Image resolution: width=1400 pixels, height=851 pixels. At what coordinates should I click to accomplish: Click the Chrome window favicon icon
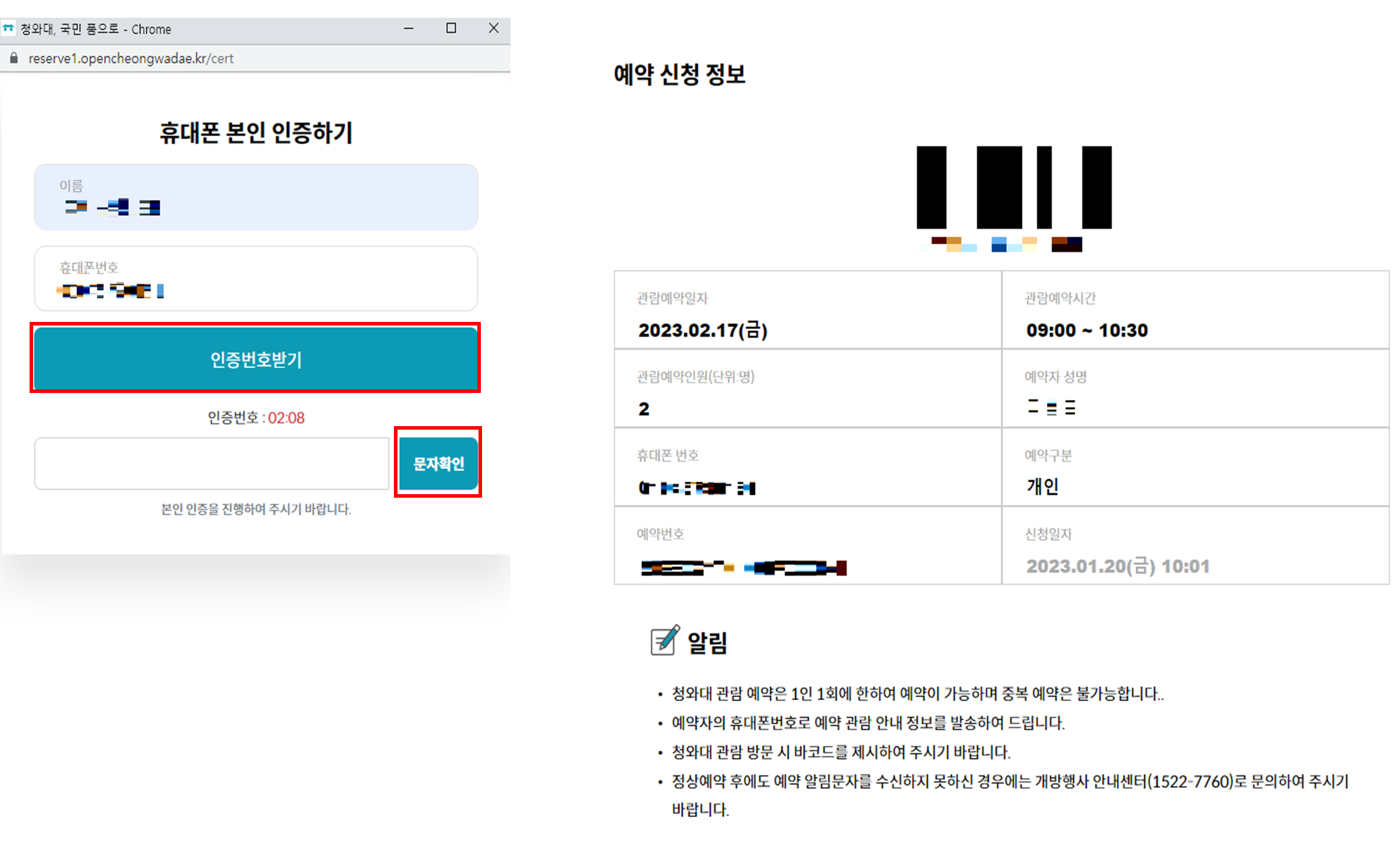click(8, 28)
